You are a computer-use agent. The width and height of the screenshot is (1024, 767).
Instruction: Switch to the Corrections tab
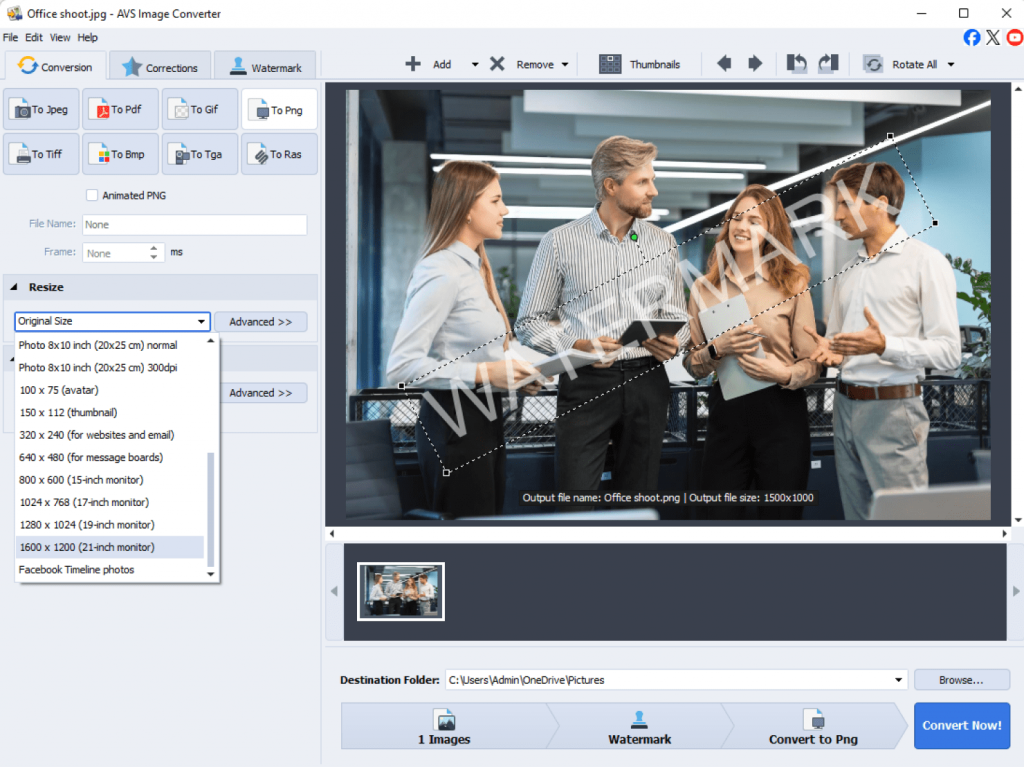[160, 67]
